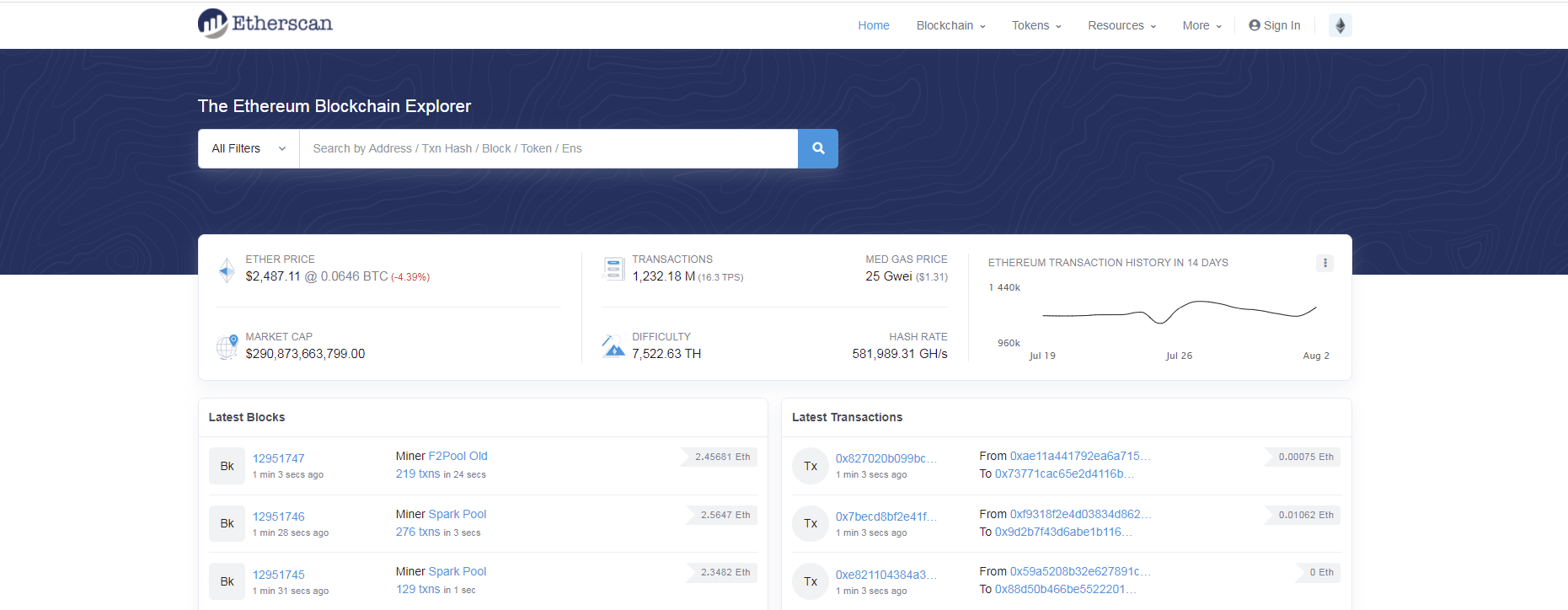Click the 7,522.63 TH difficulty value

(x=666, y=354)
